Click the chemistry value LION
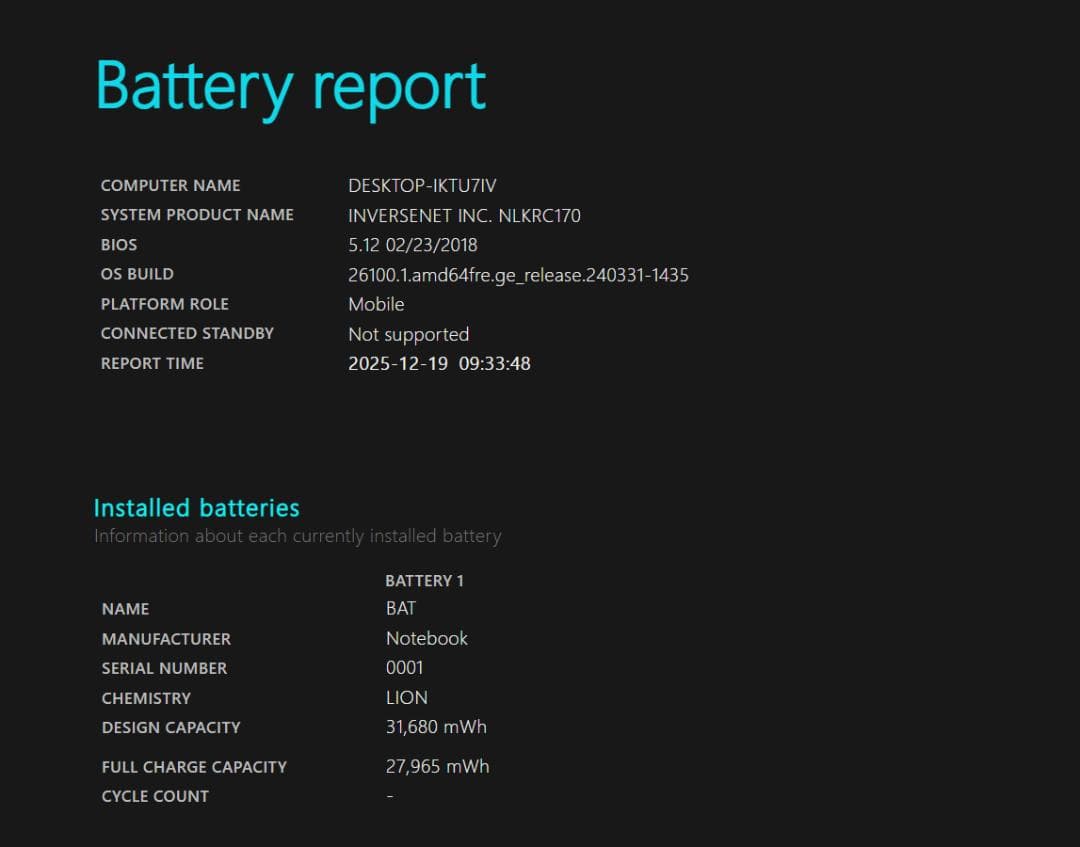The width and height of the screenshot is (1080, 847). [x=406, y=698]
